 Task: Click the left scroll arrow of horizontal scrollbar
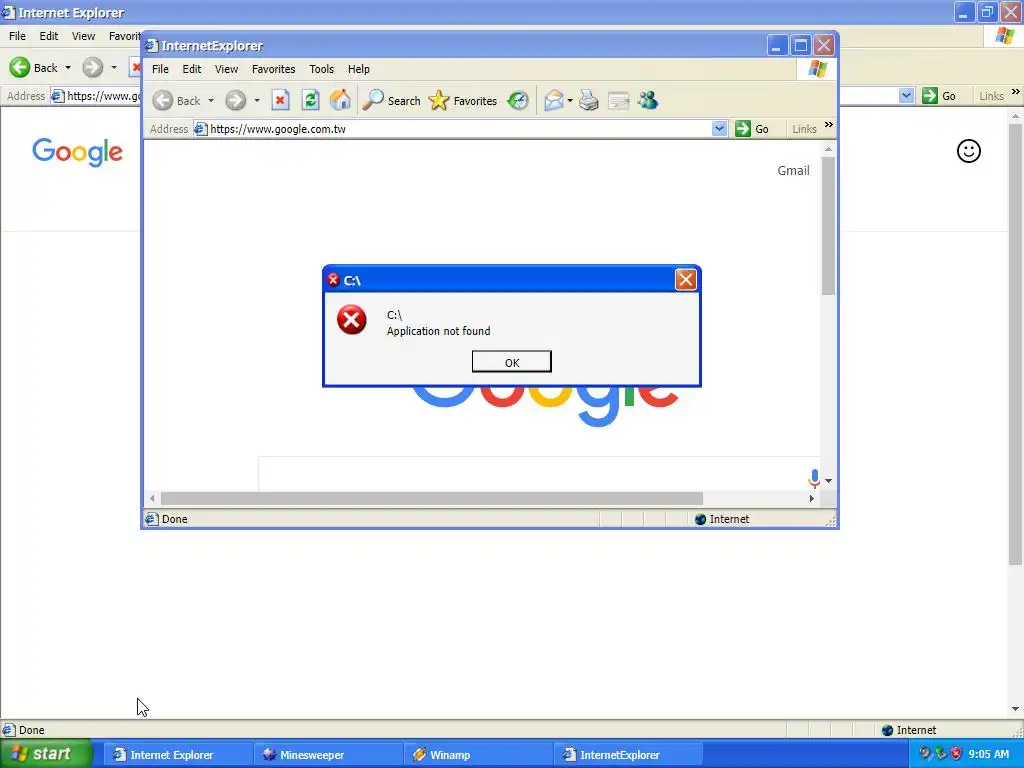tap(152, 498)
